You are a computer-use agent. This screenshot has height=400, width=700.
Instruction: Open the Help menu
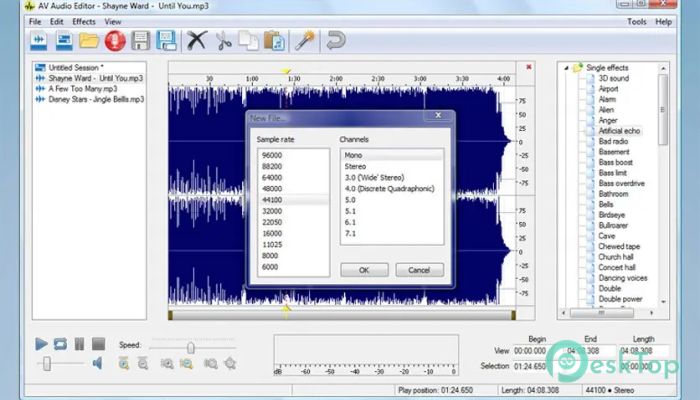[x=663, y=21]
